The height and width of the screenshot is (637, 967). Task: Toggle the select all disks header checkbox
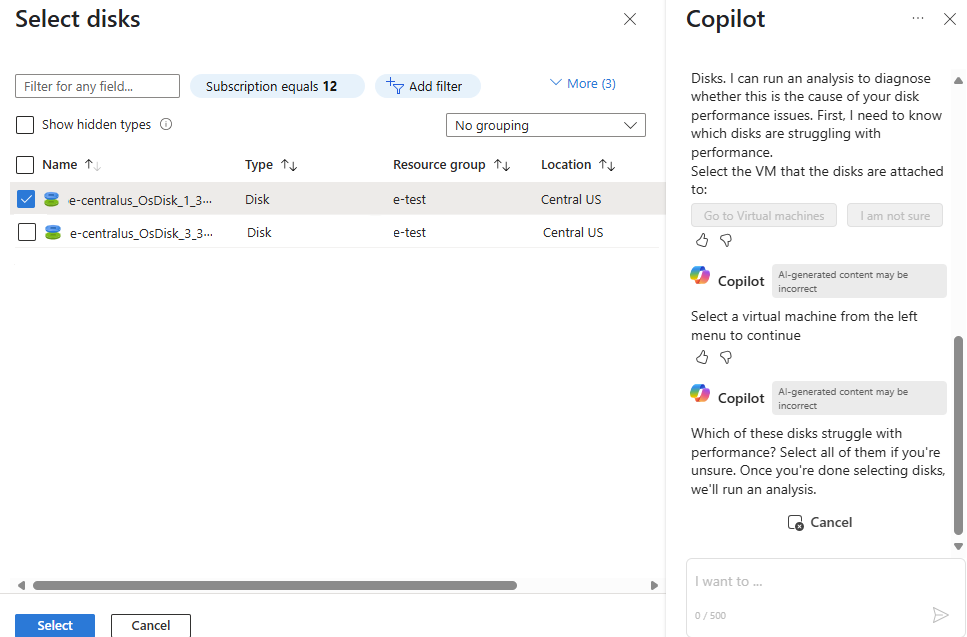point(26,165)
